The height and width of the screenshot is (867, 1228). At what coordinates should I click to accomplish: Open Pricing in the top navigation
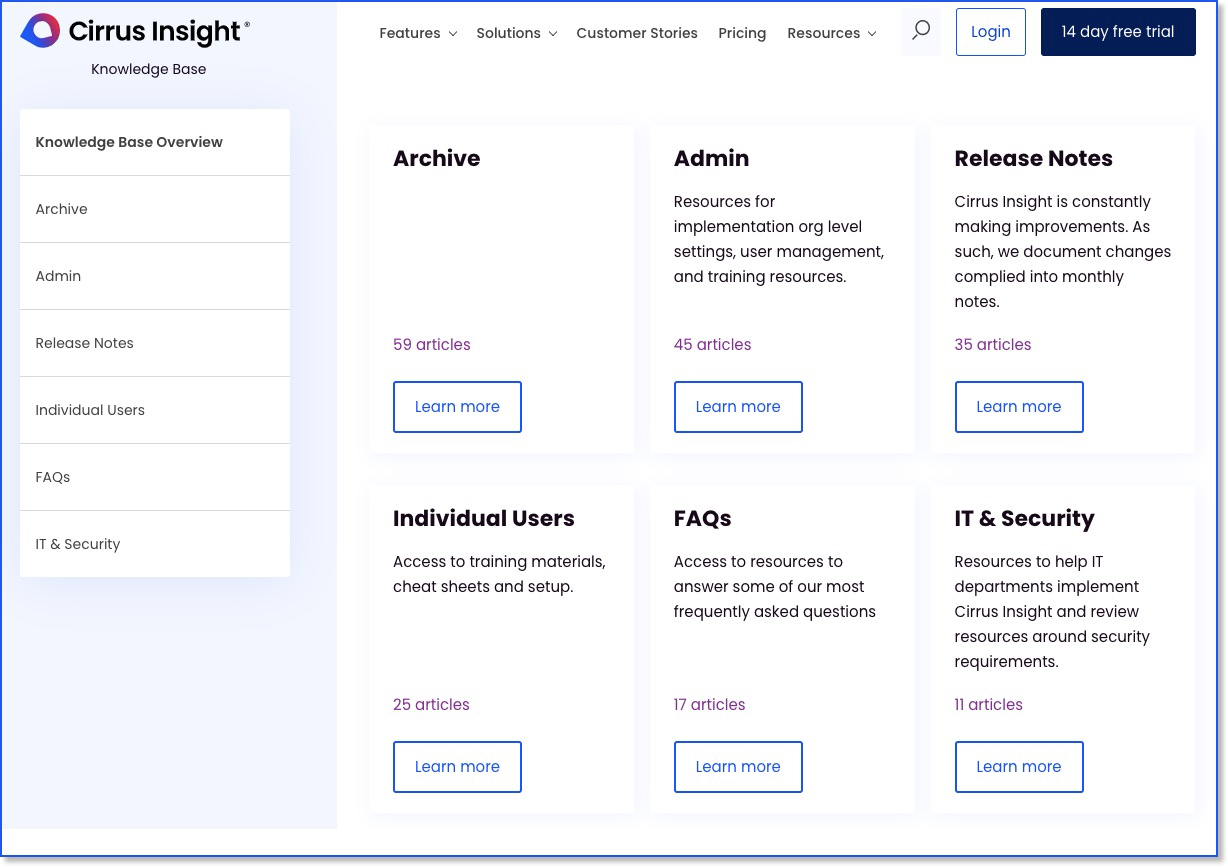(742, 33)
